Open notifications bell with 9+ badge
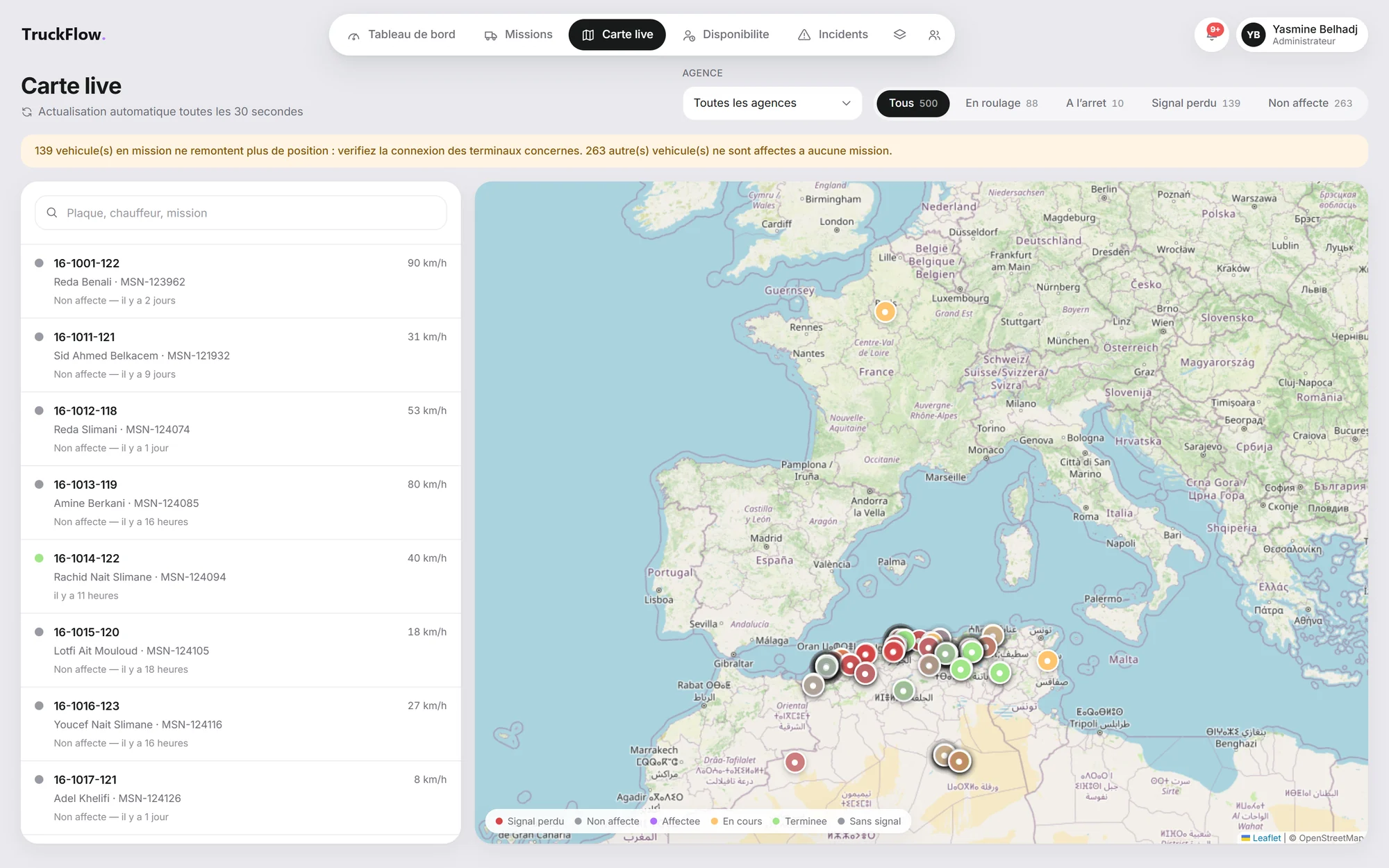 [1212, 35]
